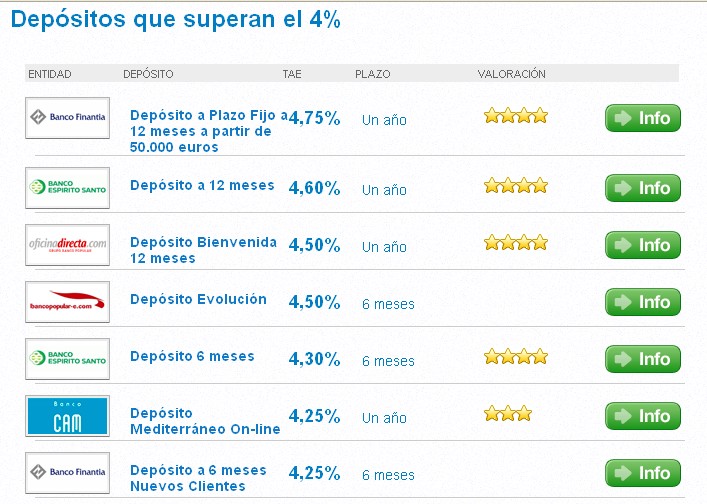The width and height of the screenshot is (707, 504).
Task: Click Banco Espirito Santo logo beside Depósito 6 meses
Action: 67,359
